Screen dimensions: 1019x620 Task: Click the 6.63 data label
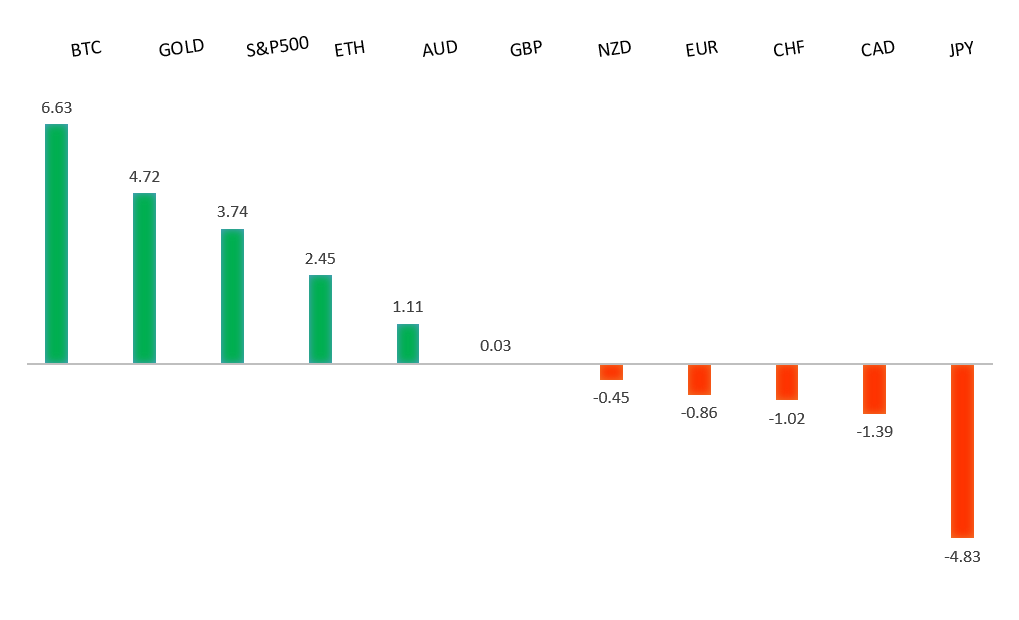click(x=57, y=107)
